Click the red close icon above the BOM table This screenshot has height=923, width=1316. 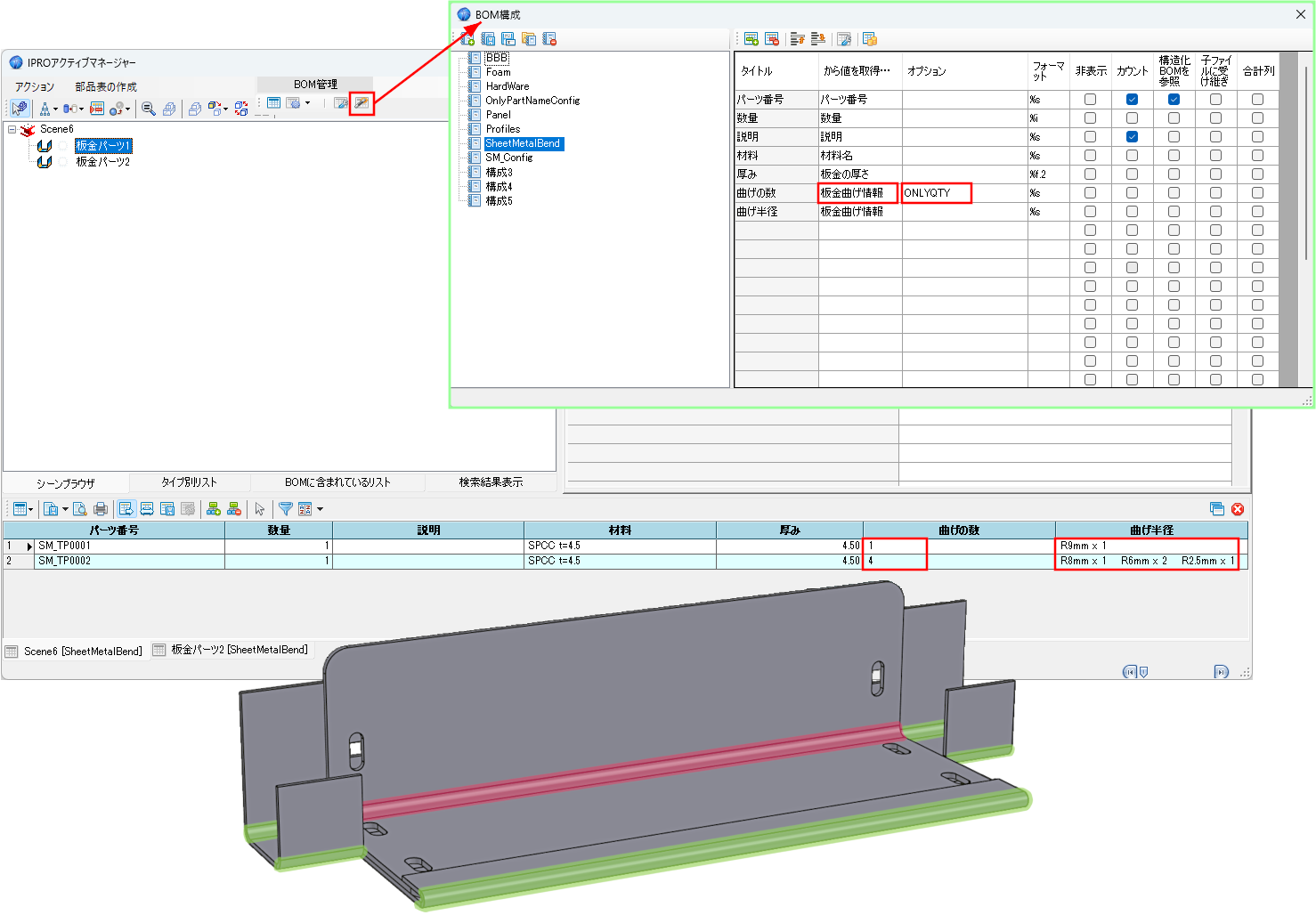pos(1238,509)
